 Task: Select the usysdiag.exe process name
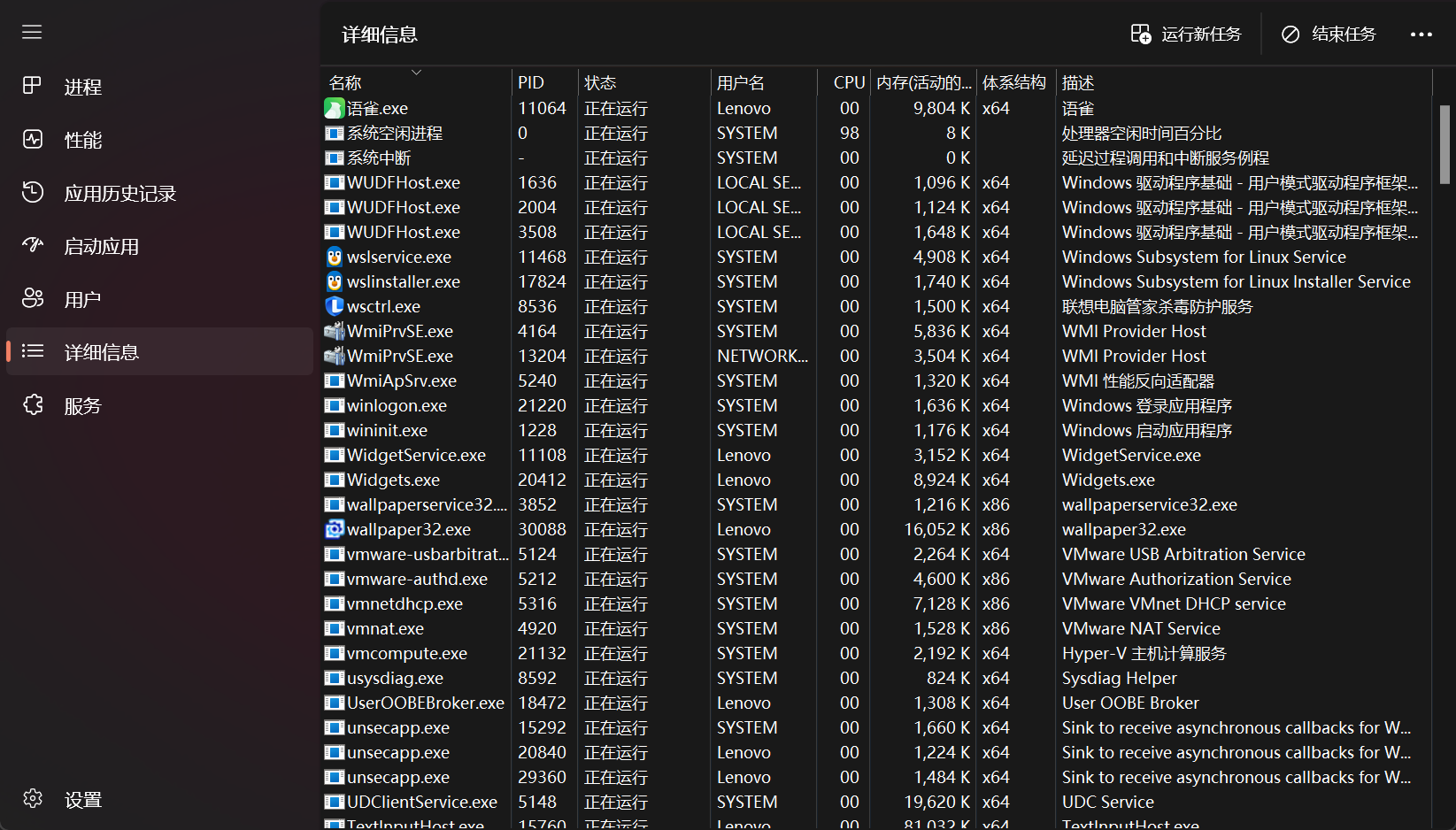click(x=395, y=678)
